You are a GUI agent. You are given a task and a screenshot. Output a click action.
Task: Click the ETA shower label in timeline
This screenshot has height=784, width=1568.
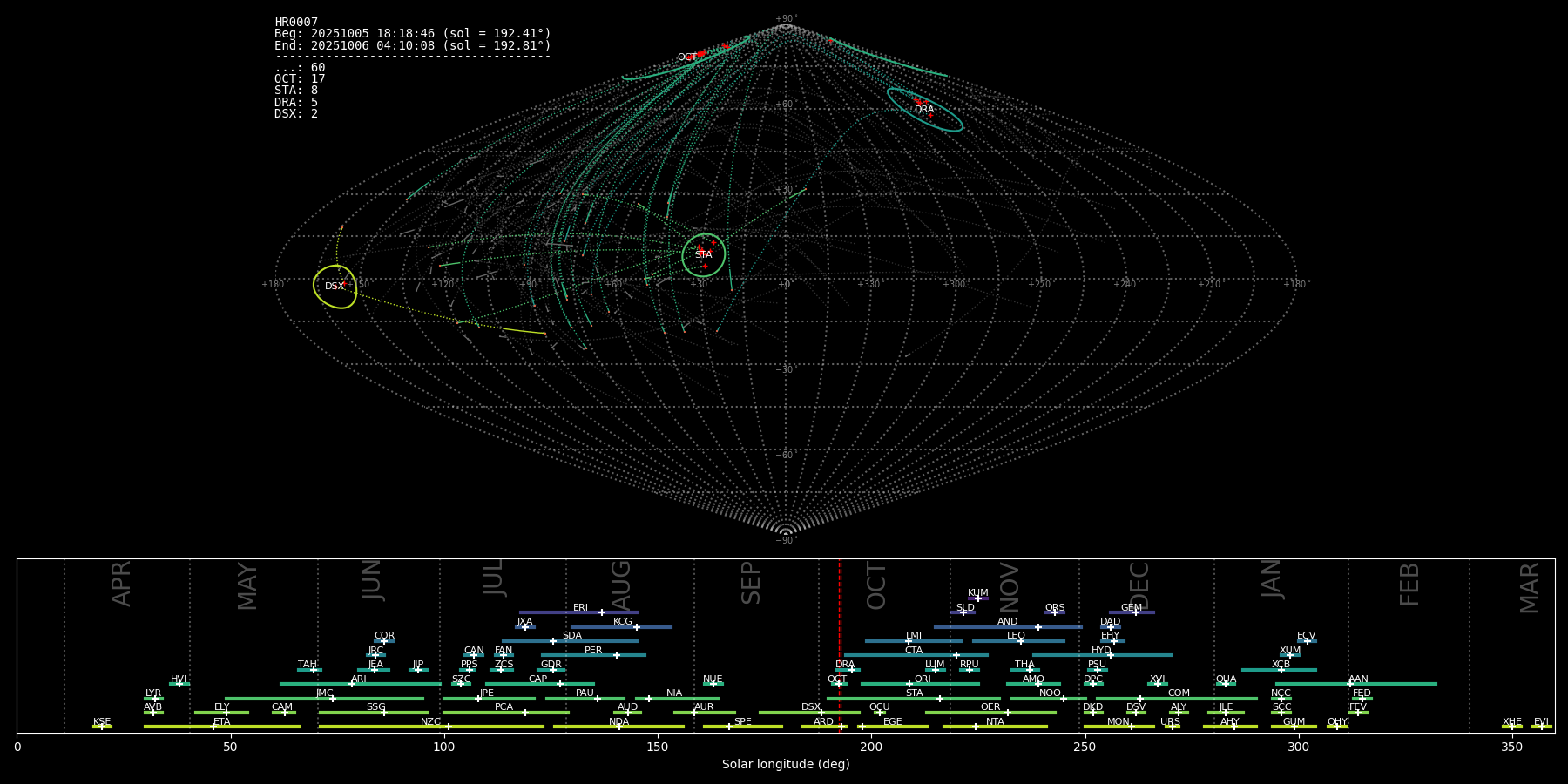pyautogui.click(x=222, y=722)
